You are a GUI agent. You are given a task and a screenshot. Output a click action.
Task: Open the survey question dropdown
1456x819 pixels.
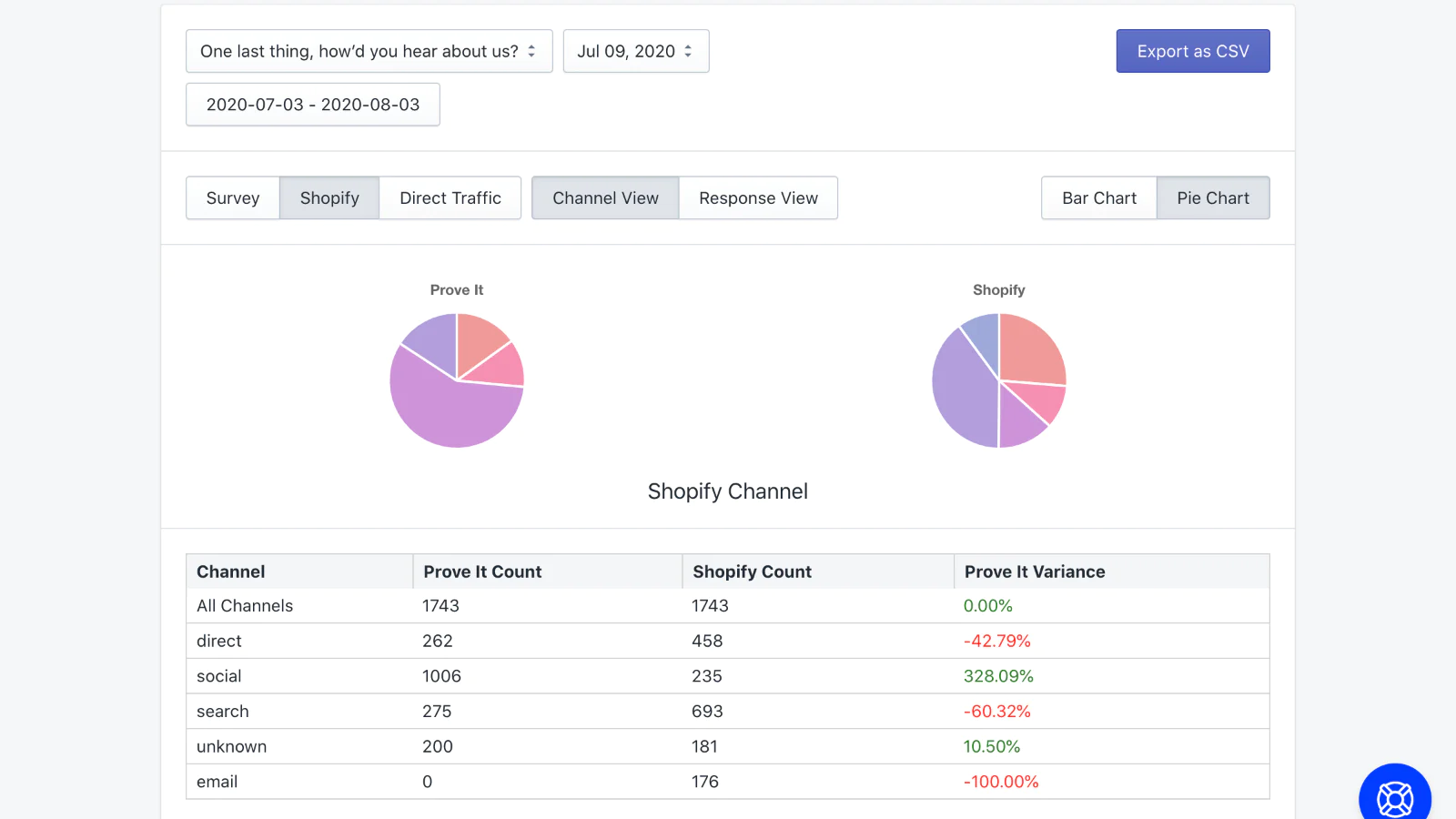(369, 51)
